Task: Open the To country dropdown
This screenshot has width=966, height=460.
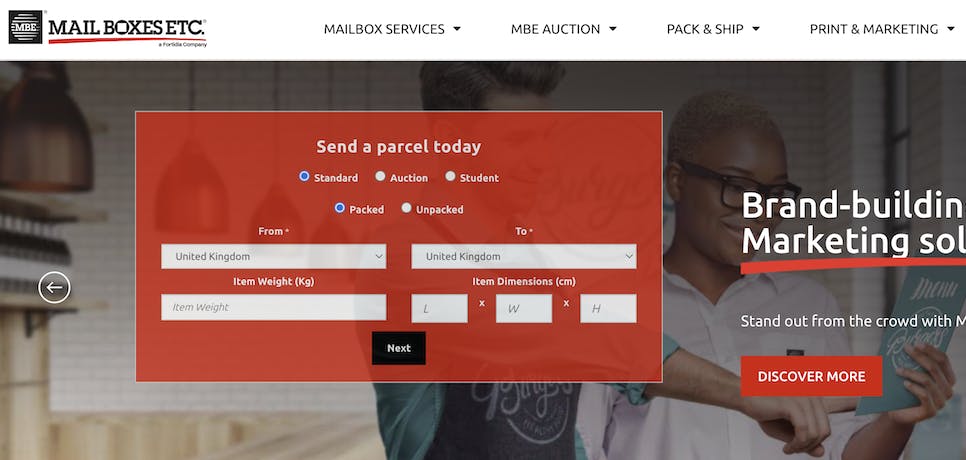Action: [524, 256]
